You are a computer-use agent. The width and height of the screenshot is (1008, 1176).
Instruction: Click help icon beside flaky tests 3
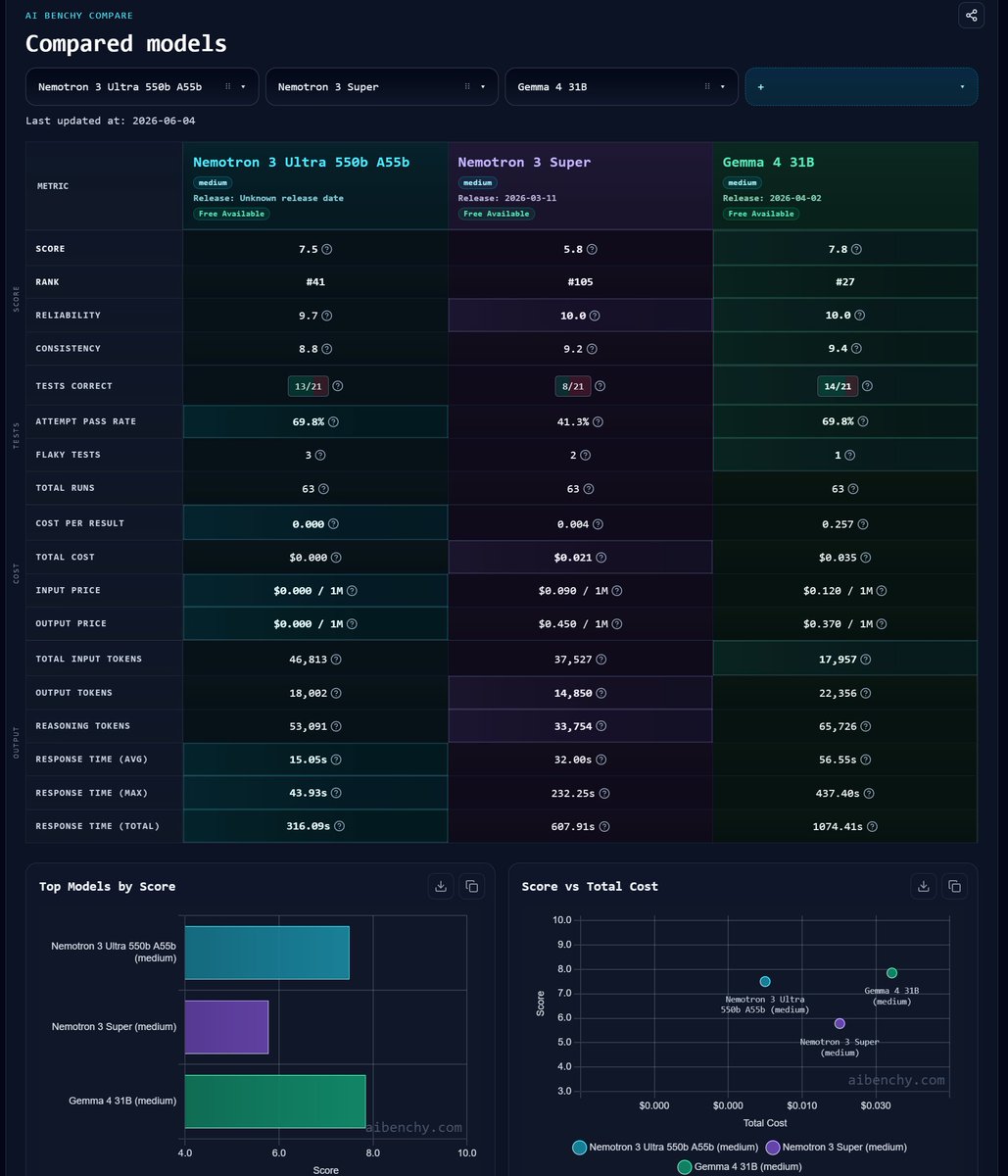pyautogui.click(x=320, y=455)
